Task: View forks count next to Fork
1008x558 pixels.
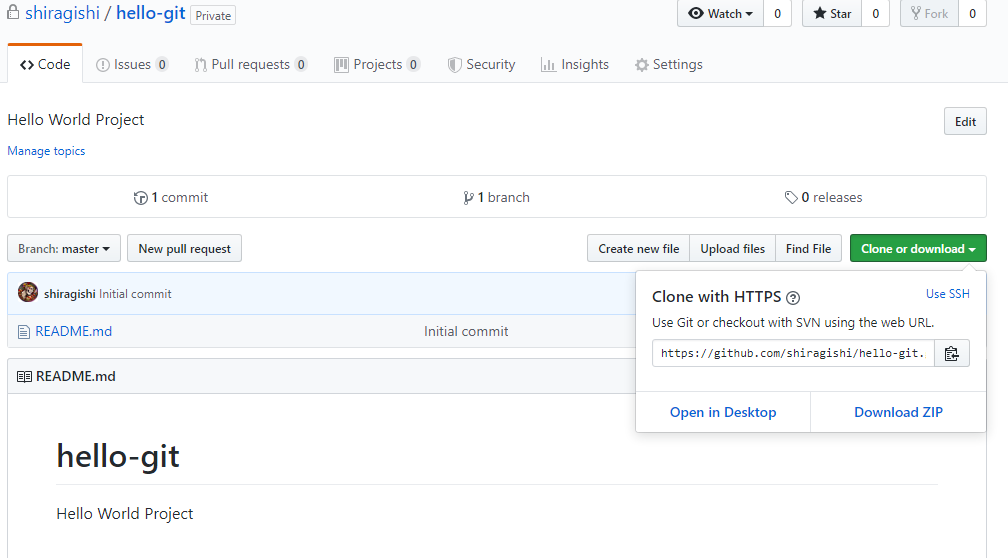Action: pos(972,14)
